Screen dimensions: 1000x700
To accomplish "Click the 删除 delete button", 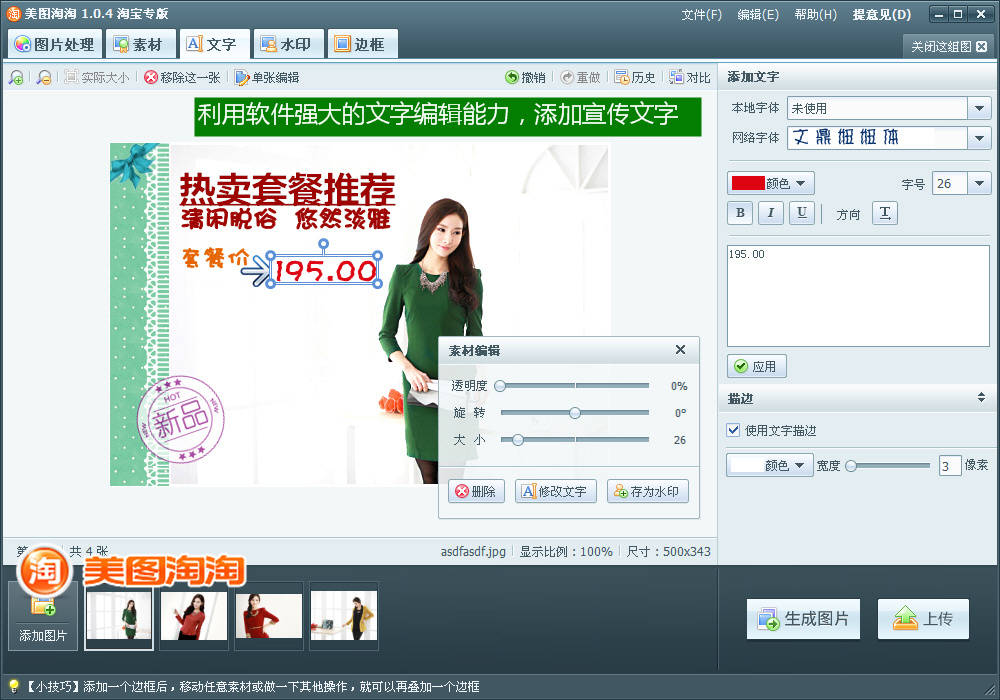I will [x=476, y=491].
